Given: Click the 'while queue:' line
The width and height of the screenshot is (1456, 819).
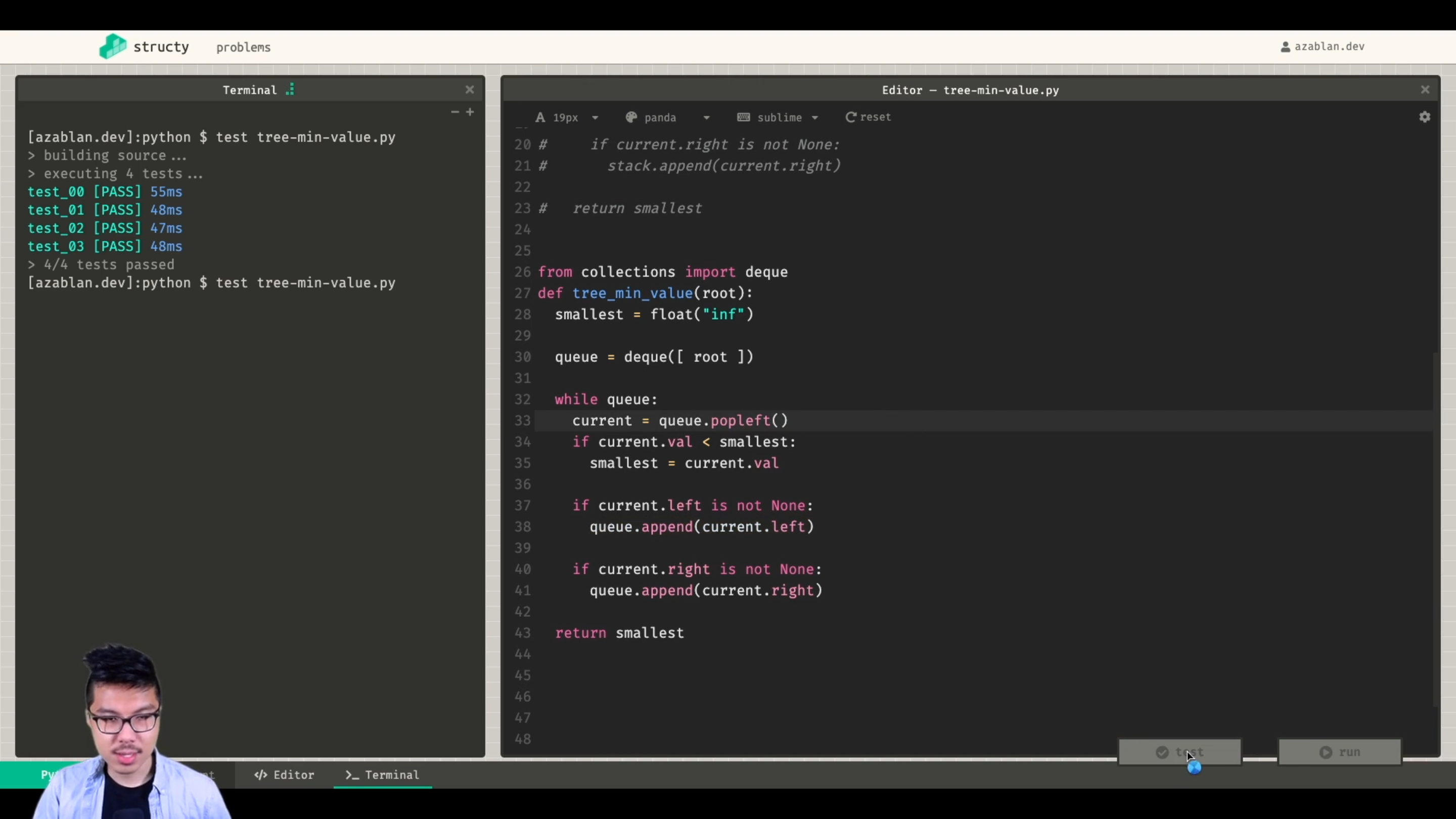Looking at the screenshot, I should (x=606, y=399).
